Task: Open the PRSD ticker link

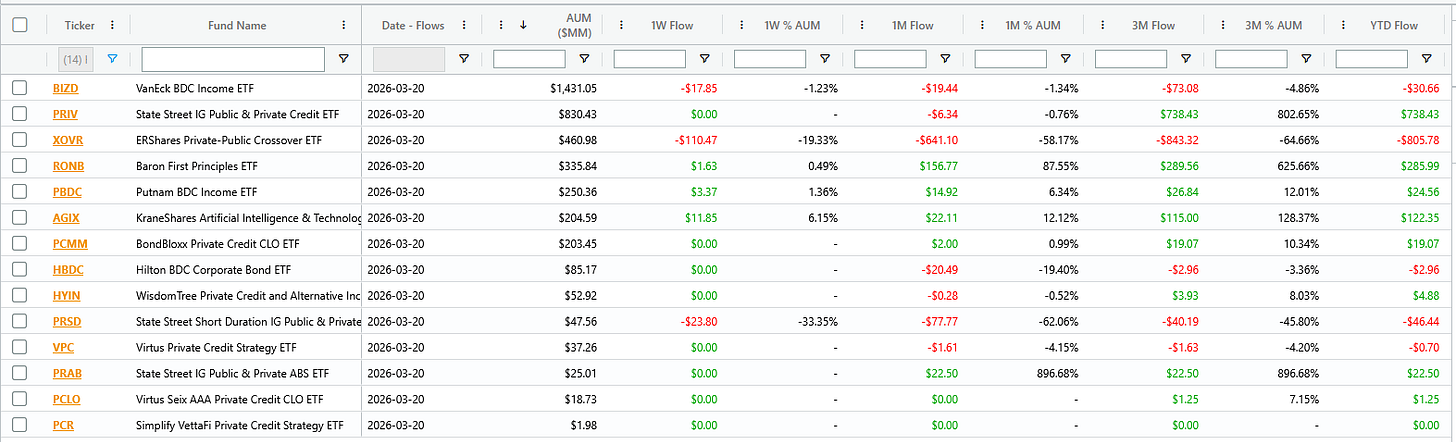Action: click(x=66, y=321)
